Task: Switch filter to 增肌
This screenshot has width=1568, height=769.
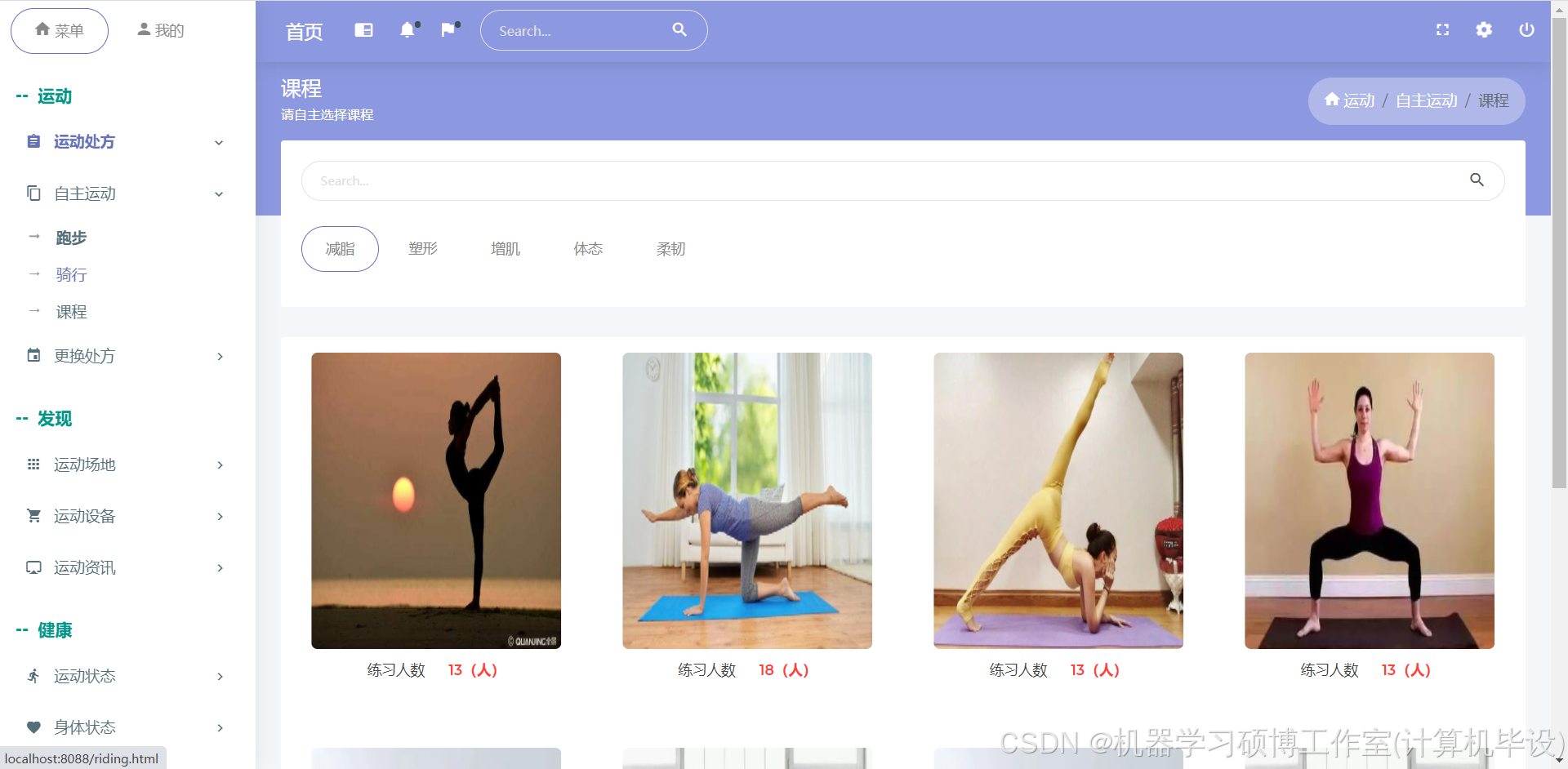Action: pos(506,249)
